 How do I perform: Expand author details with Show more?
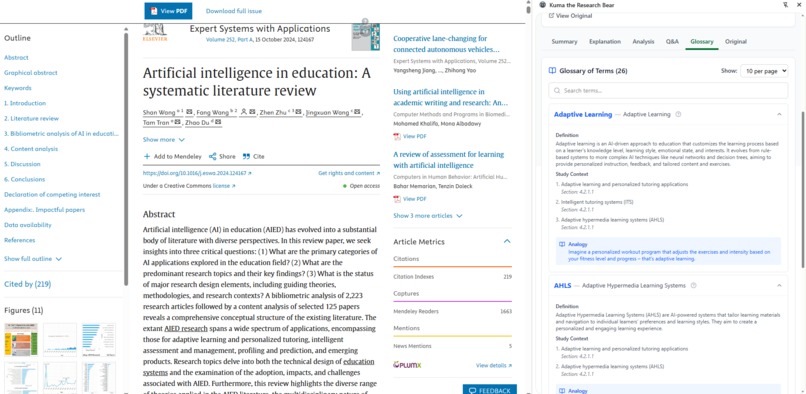163,139
